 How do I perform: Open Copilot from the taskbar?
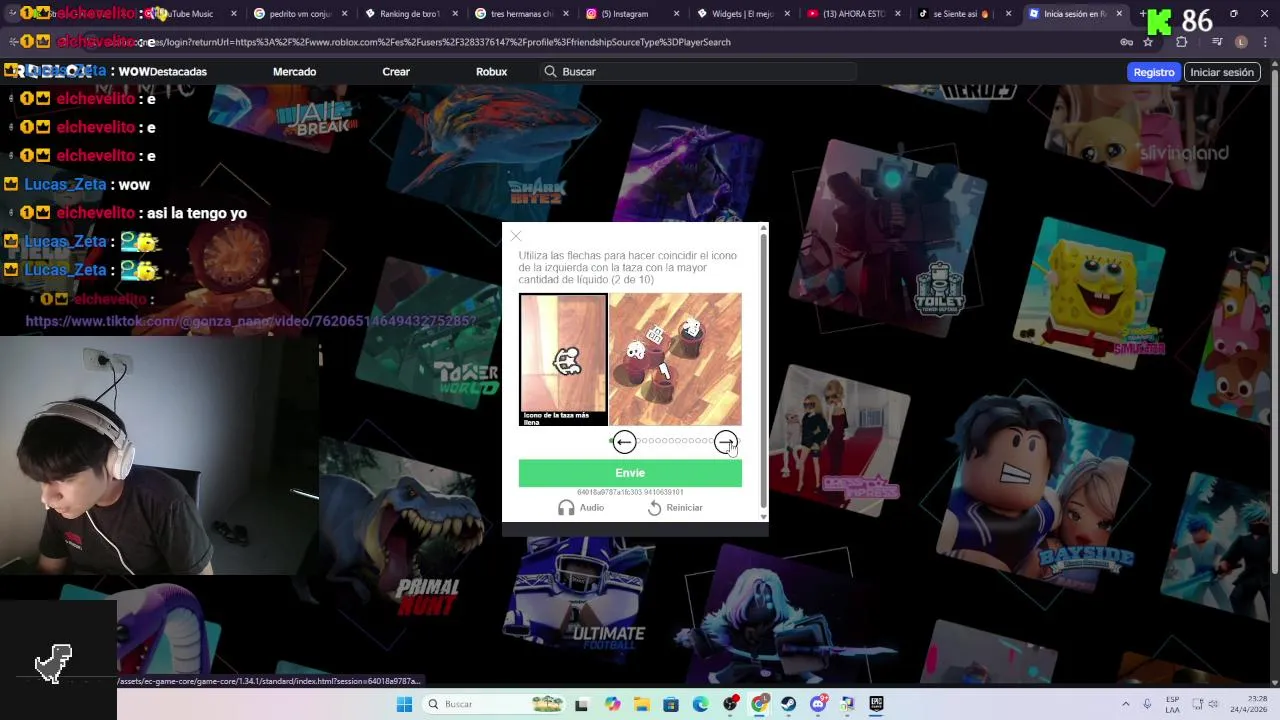coord(613,704)
